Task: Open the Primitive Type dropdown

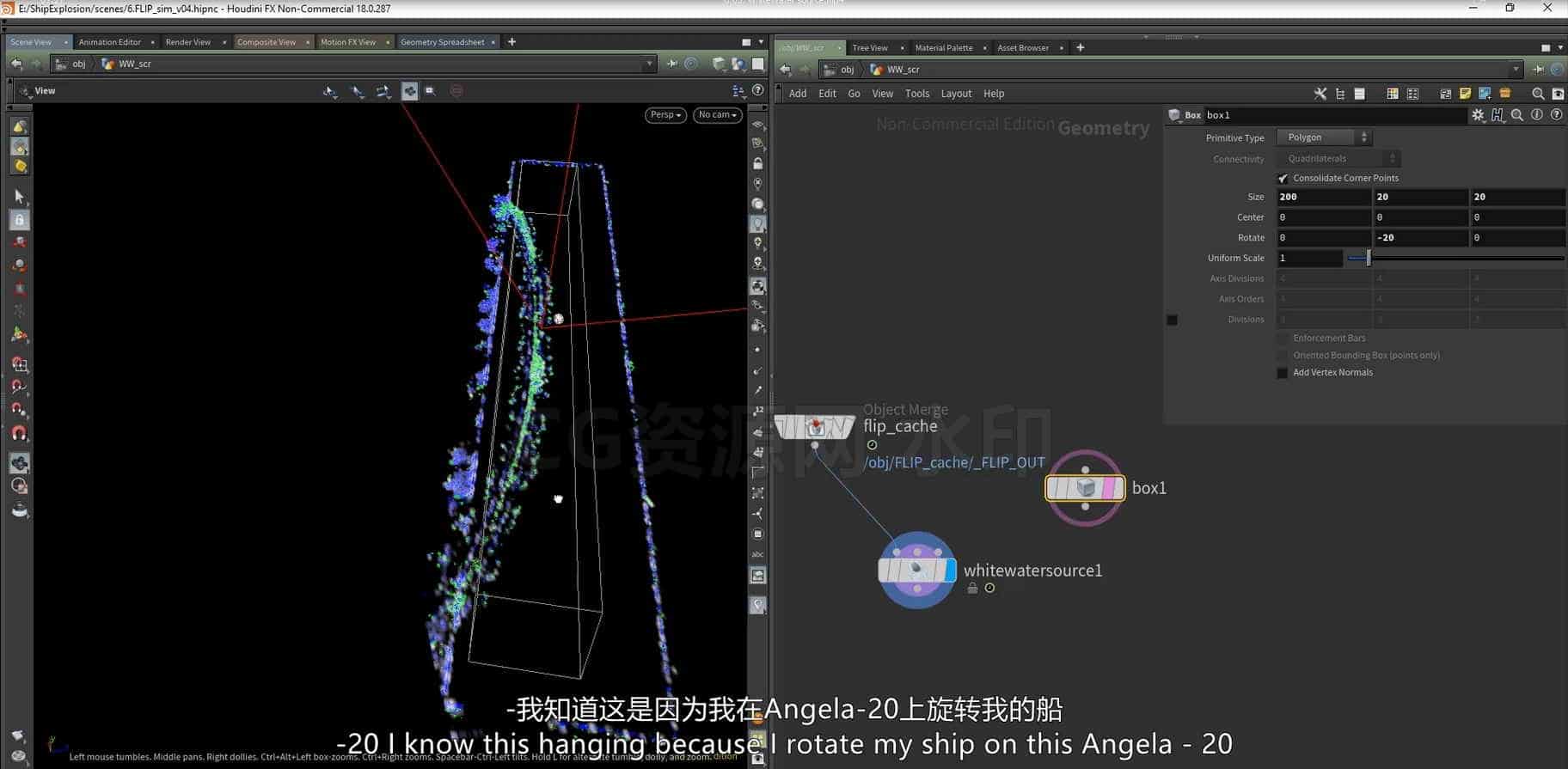Action: click(1324, 137)
